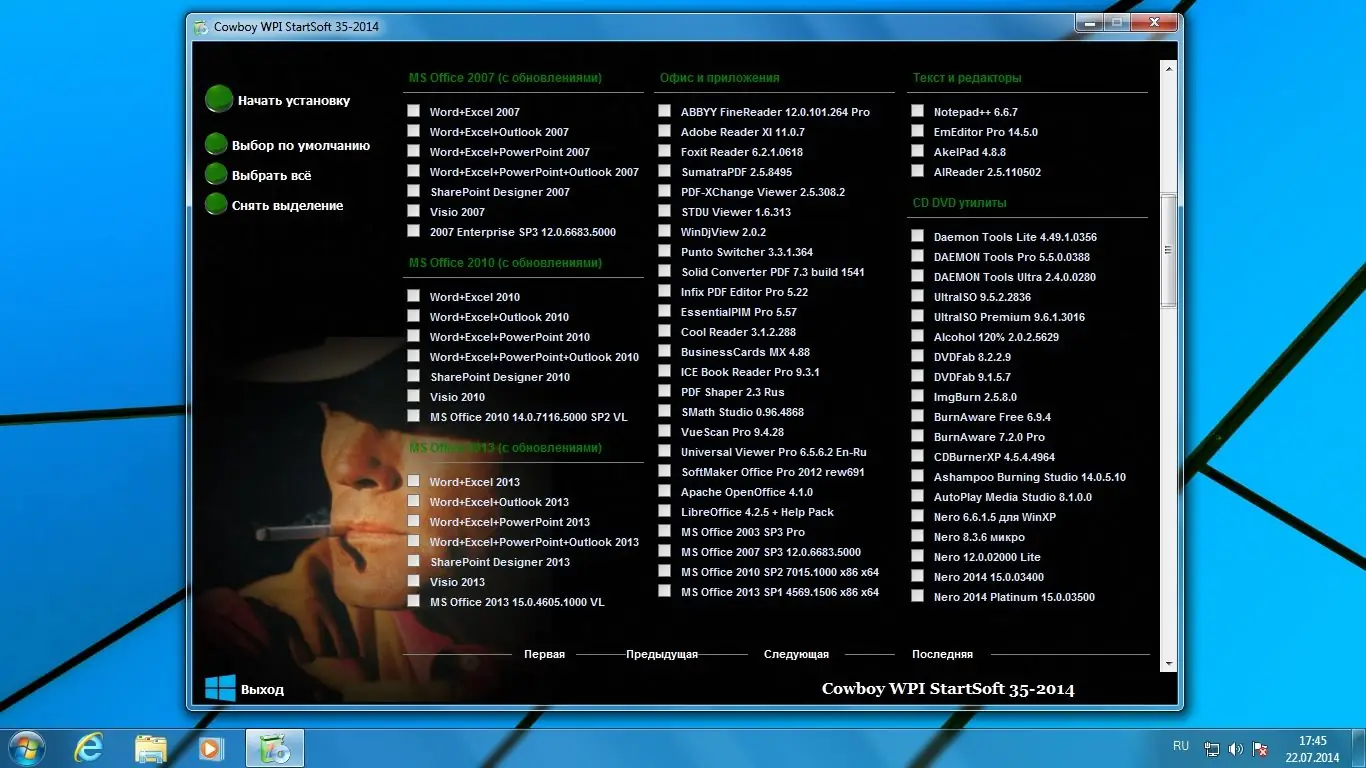Check Foxit Reader 6.2.1.0618 checkbox
The height and width of the screenshot is (768, 1366).
[665, 151]
